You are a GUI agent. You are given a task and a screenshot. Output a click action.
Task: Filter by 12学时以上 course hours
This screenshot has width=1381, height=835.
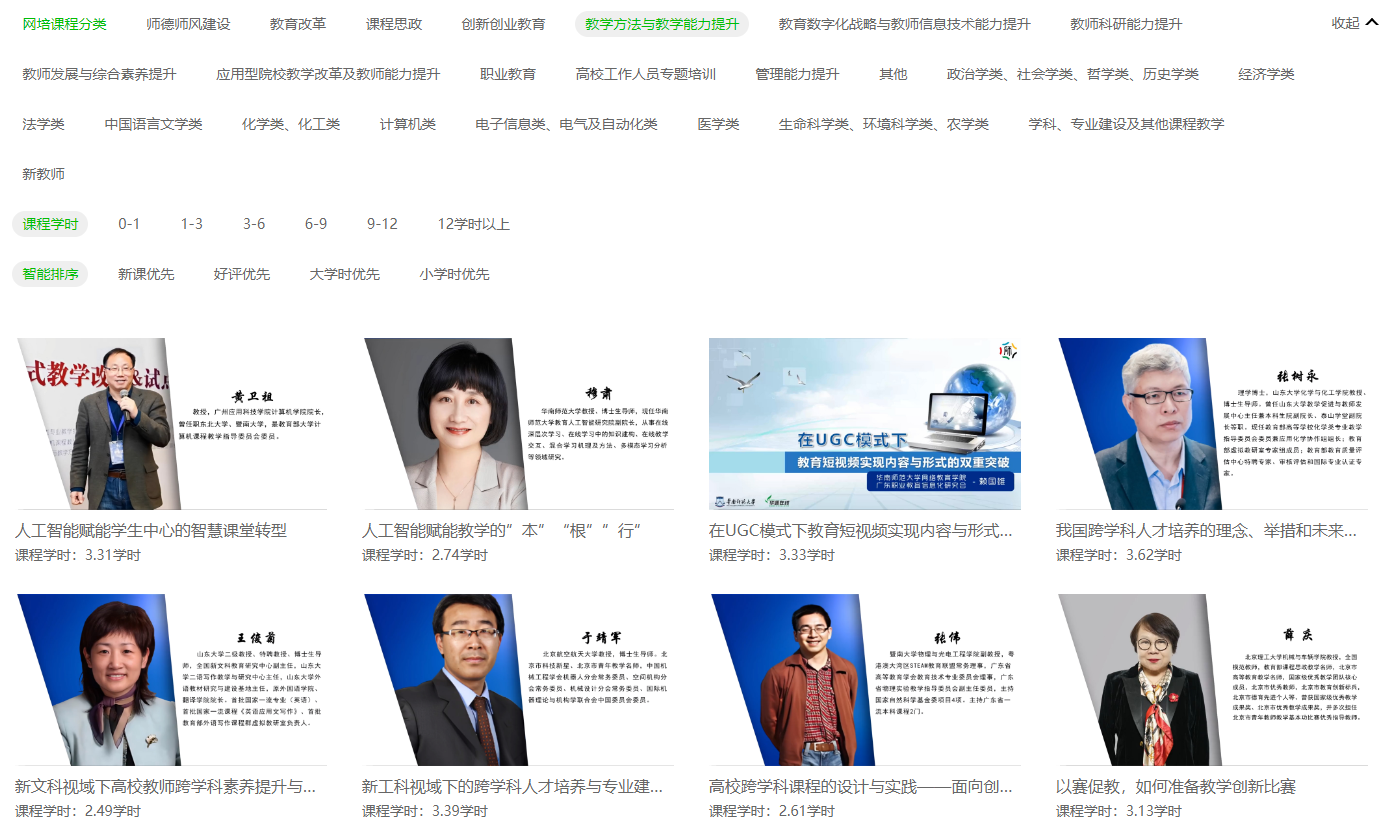click(473, 224)
